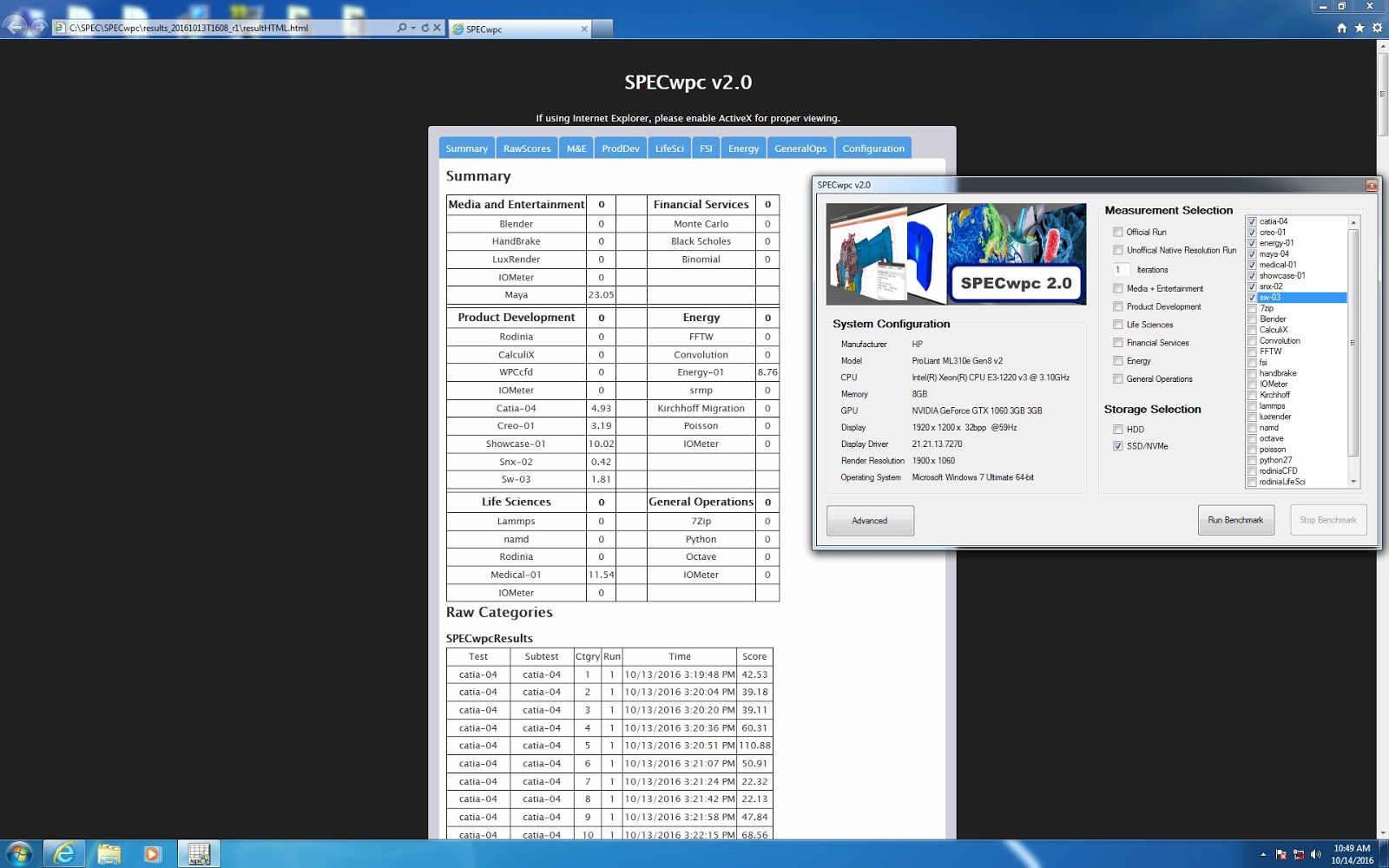
Task: Click the address bar search magnifier icon
Action: click(401, 28)
